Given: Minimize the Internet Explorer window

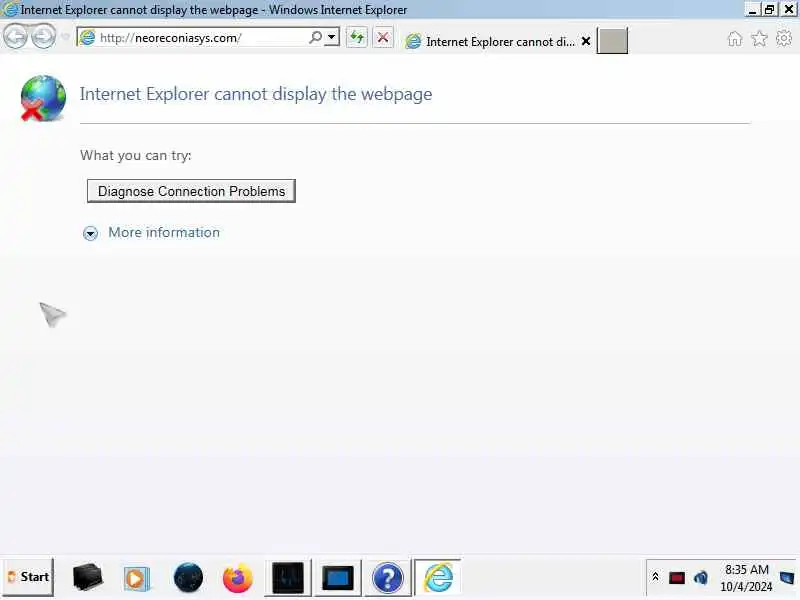Looking at the screenshot, I should point(752,9).
